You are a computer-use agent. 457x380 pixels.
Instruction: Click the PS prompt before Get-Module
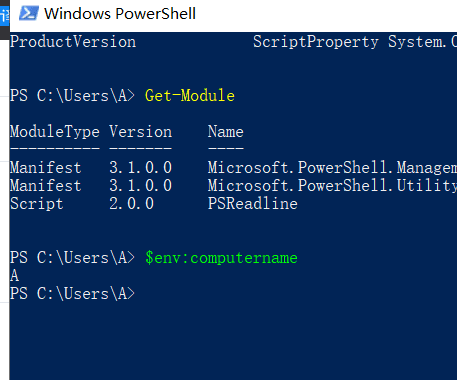[x=72, y=96]
